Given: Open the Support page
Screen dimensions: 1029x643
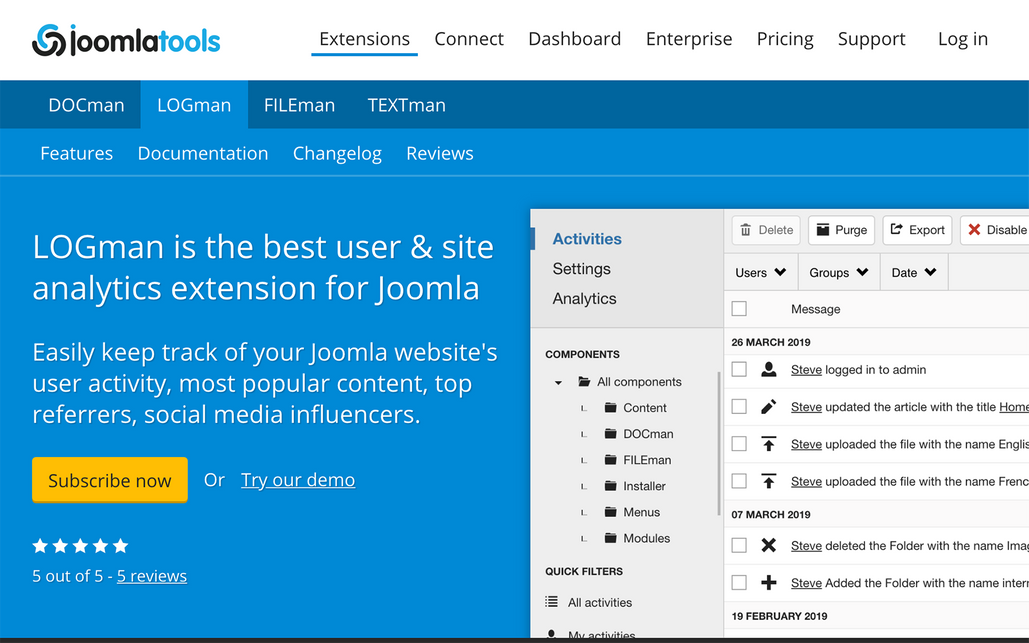Looking at the screenshot, I should (x=872, y=39).
